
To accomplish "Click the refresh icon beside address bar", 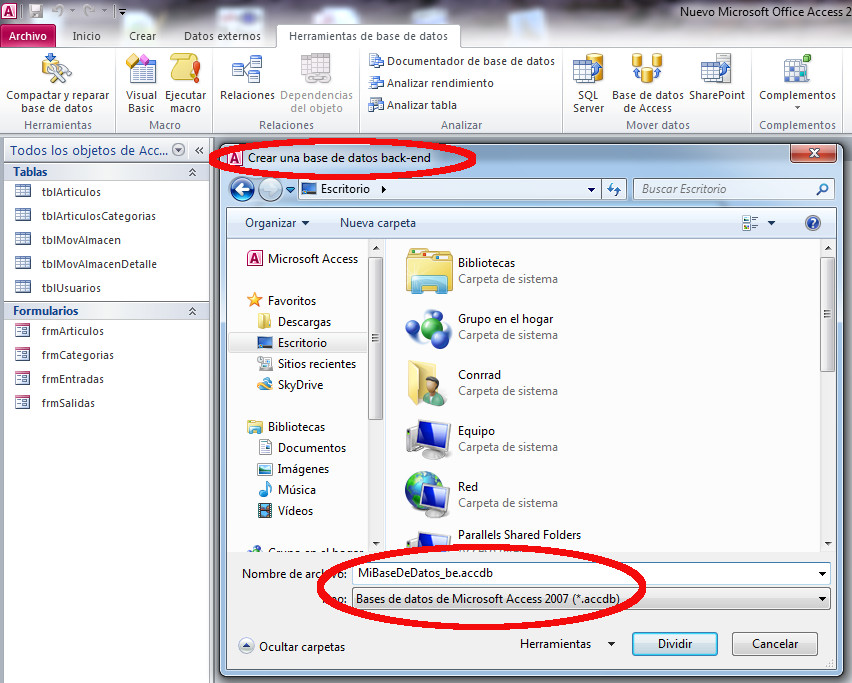I will 614,189.
